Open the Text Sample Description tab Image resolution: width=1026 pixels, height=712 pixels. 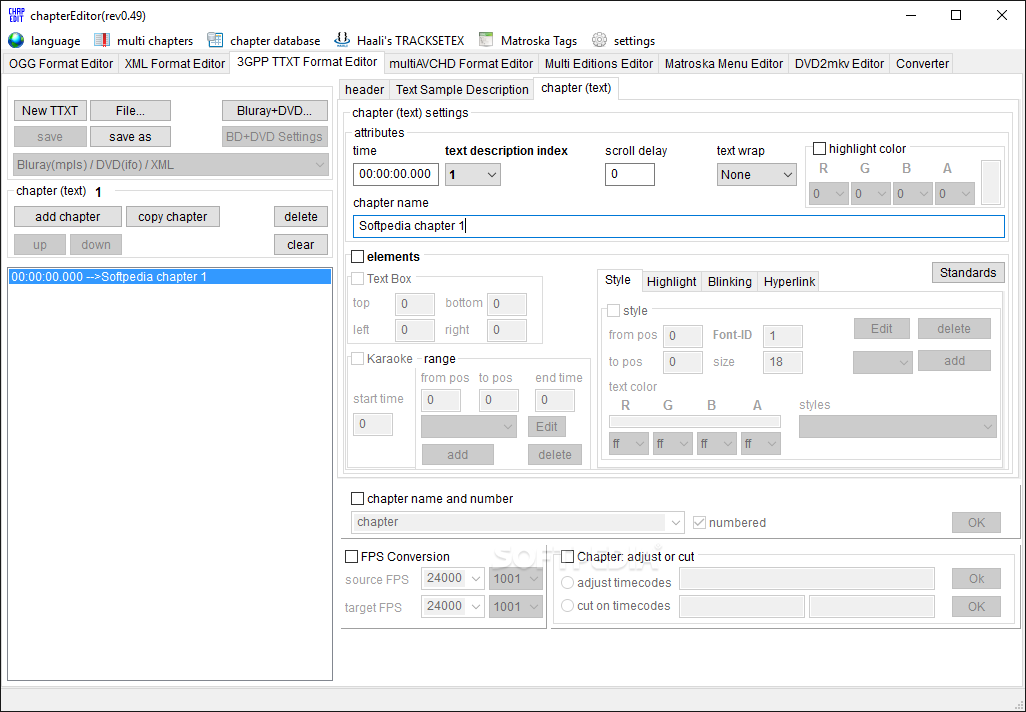[461, 89]
